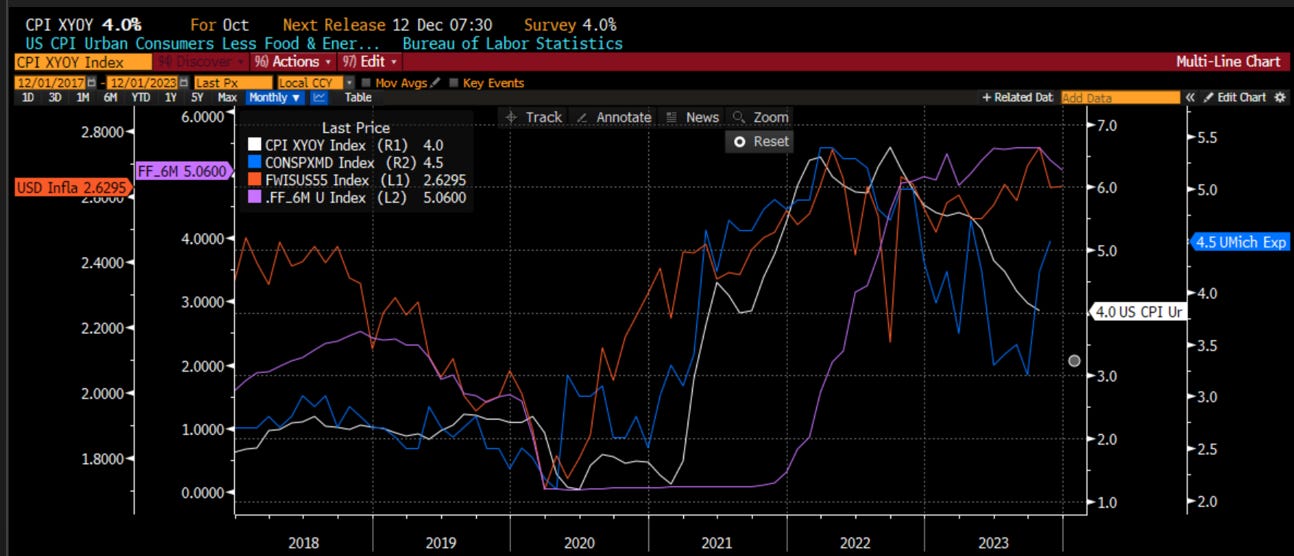Click the white CPI XYOY legend swatch
Viewport: 1294px width, 556px height.
pyautogui.click(x=254, y=146)
